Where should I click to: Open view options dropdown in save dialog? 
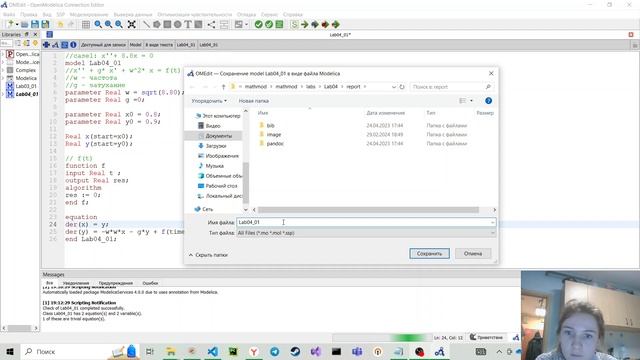tap(471, 101)
